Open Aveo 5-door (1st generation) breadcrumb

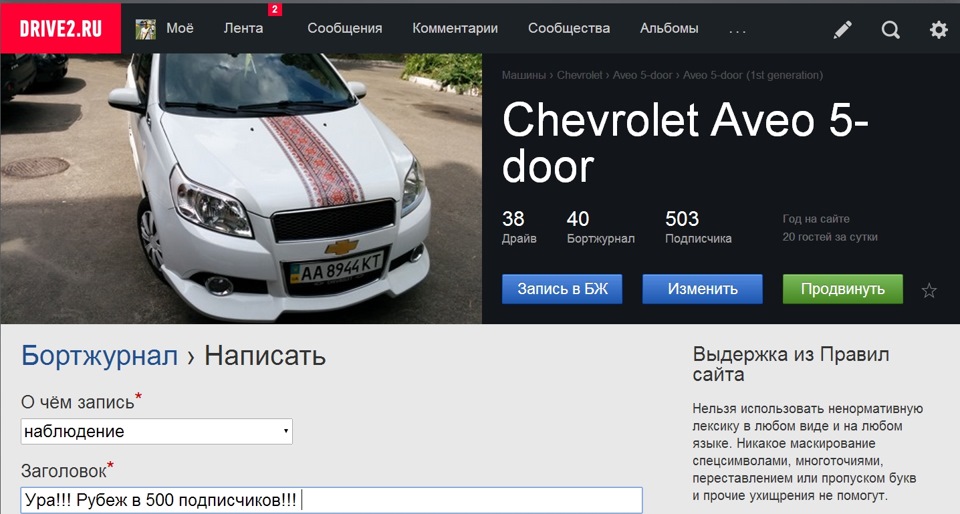point(753,75)
